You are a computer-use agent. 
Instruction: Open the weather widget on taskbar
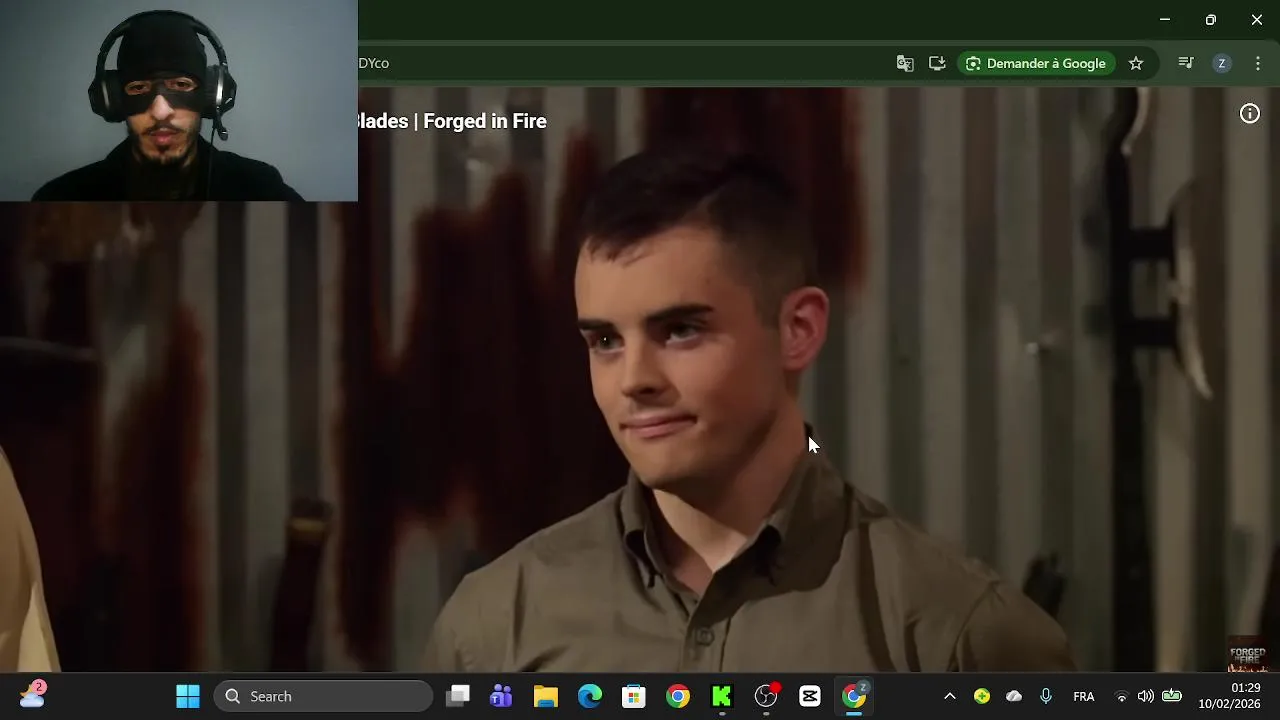pos(32,695)
